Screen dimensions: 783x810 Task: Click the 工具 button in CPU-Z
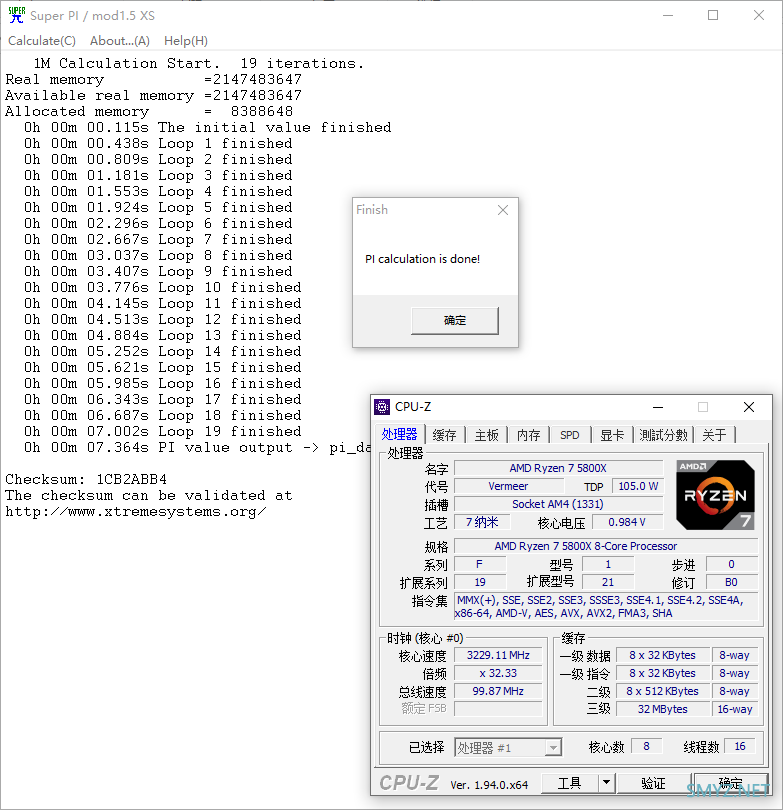[570, 784]
